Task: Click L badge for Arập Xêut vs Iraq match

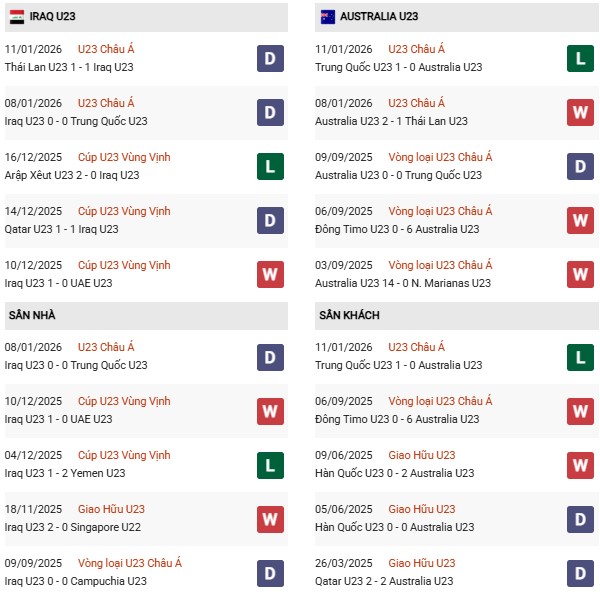Action: tap(270, 167)
